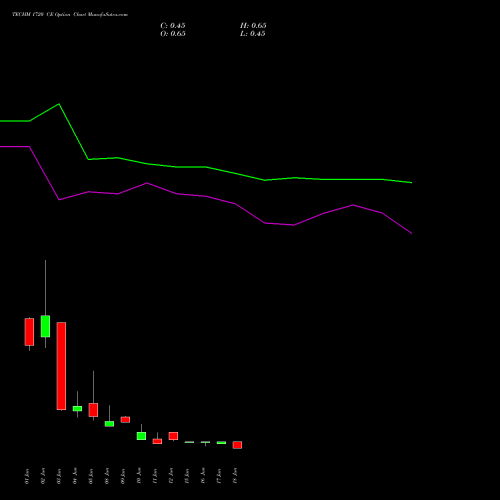Click the '05 Jan' date axis label
Screen dimensions: 500x500
click(x=91, y=476)
